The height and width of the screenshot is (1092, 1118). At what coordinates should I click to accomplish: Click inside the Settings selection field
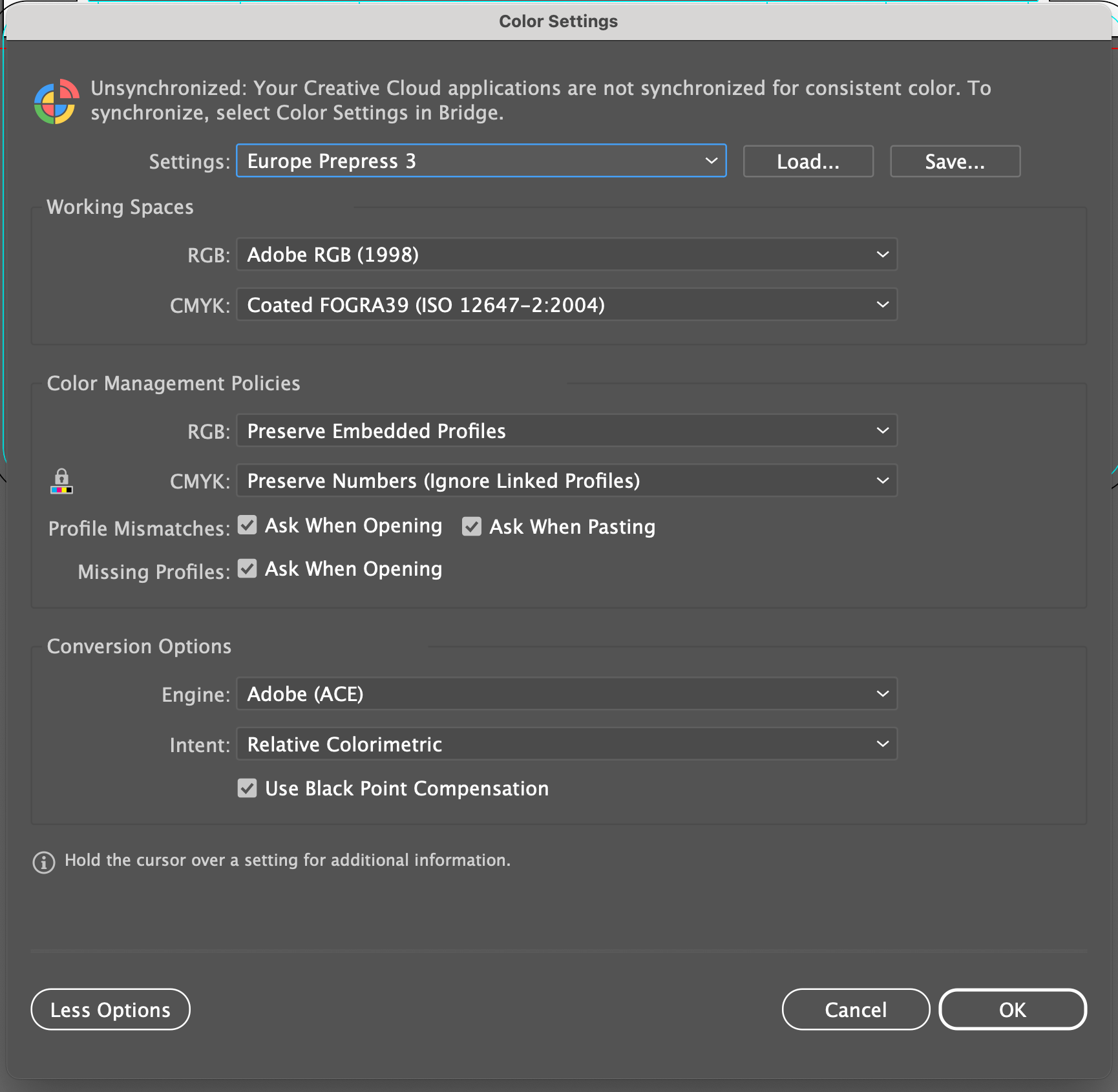click(x=452, y=161)
